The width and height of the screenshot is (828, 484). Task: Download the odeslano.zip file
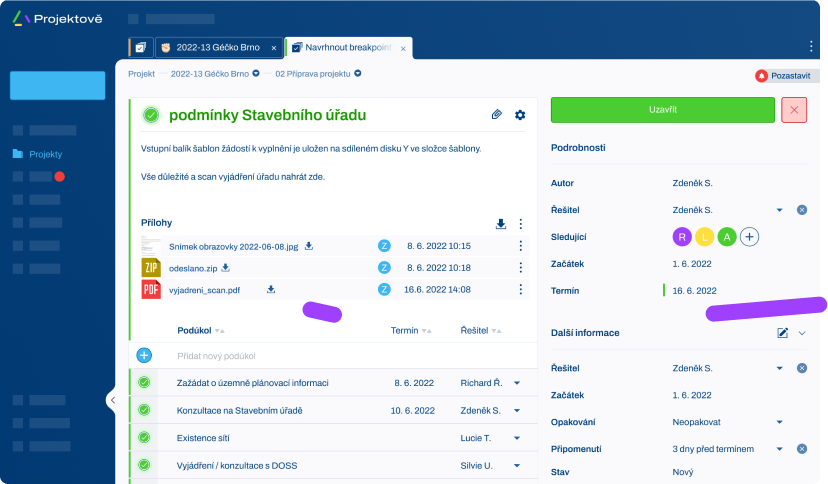point(226,267)
